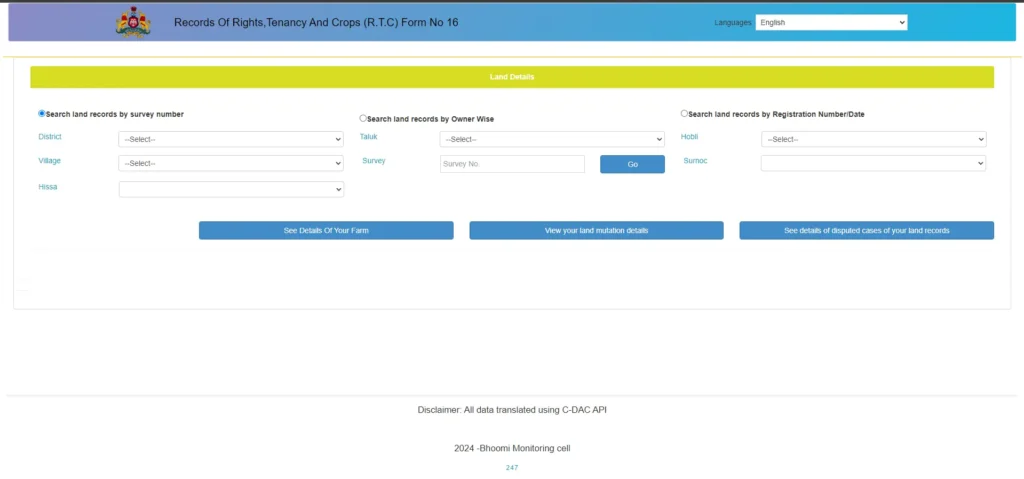The height and width of the screenshot is (479, 1024).
Task: Select search by Registration Number/Date option
Action: [684, 114]
